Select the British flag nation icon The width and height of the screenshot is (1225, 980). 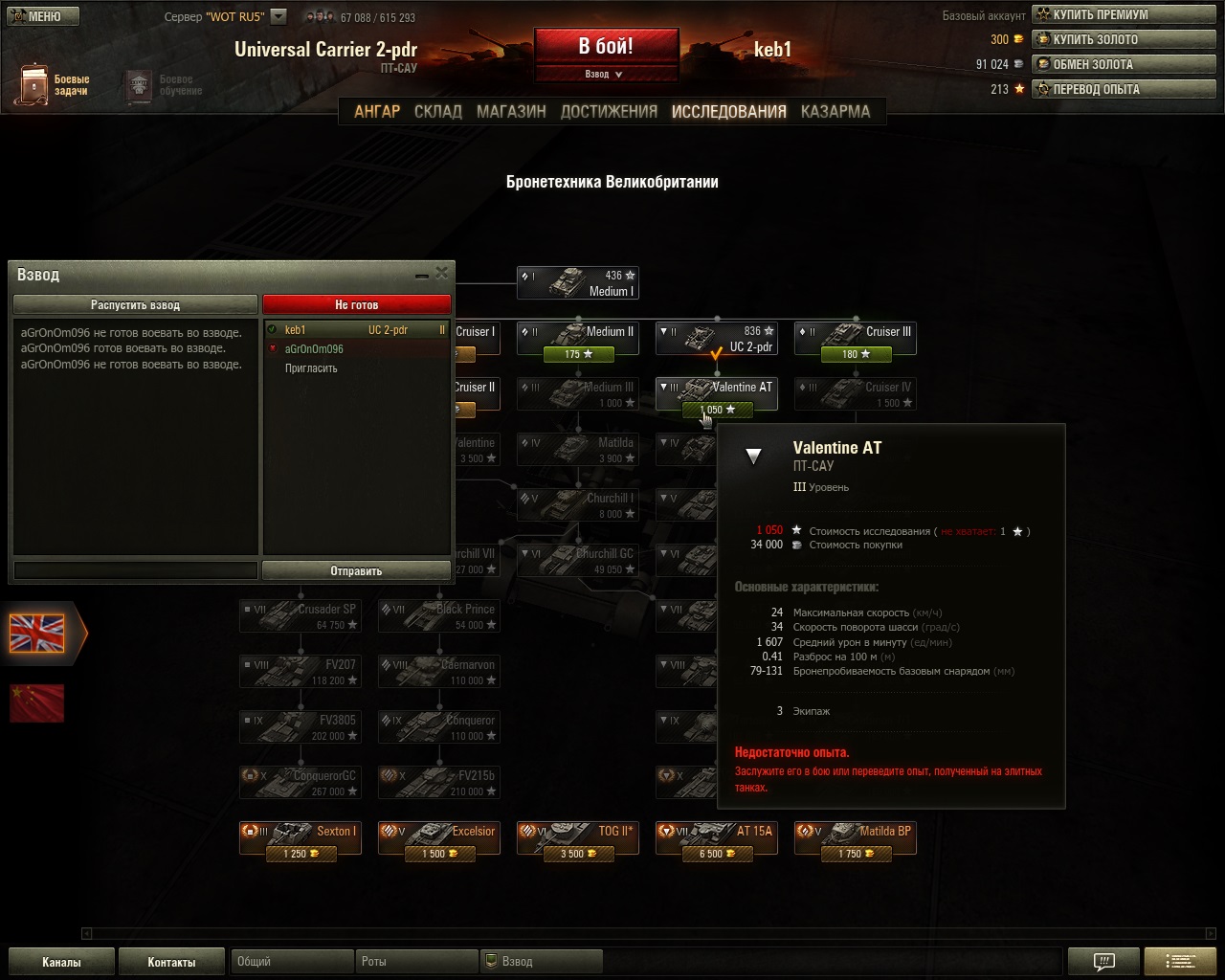pos(37,633)
